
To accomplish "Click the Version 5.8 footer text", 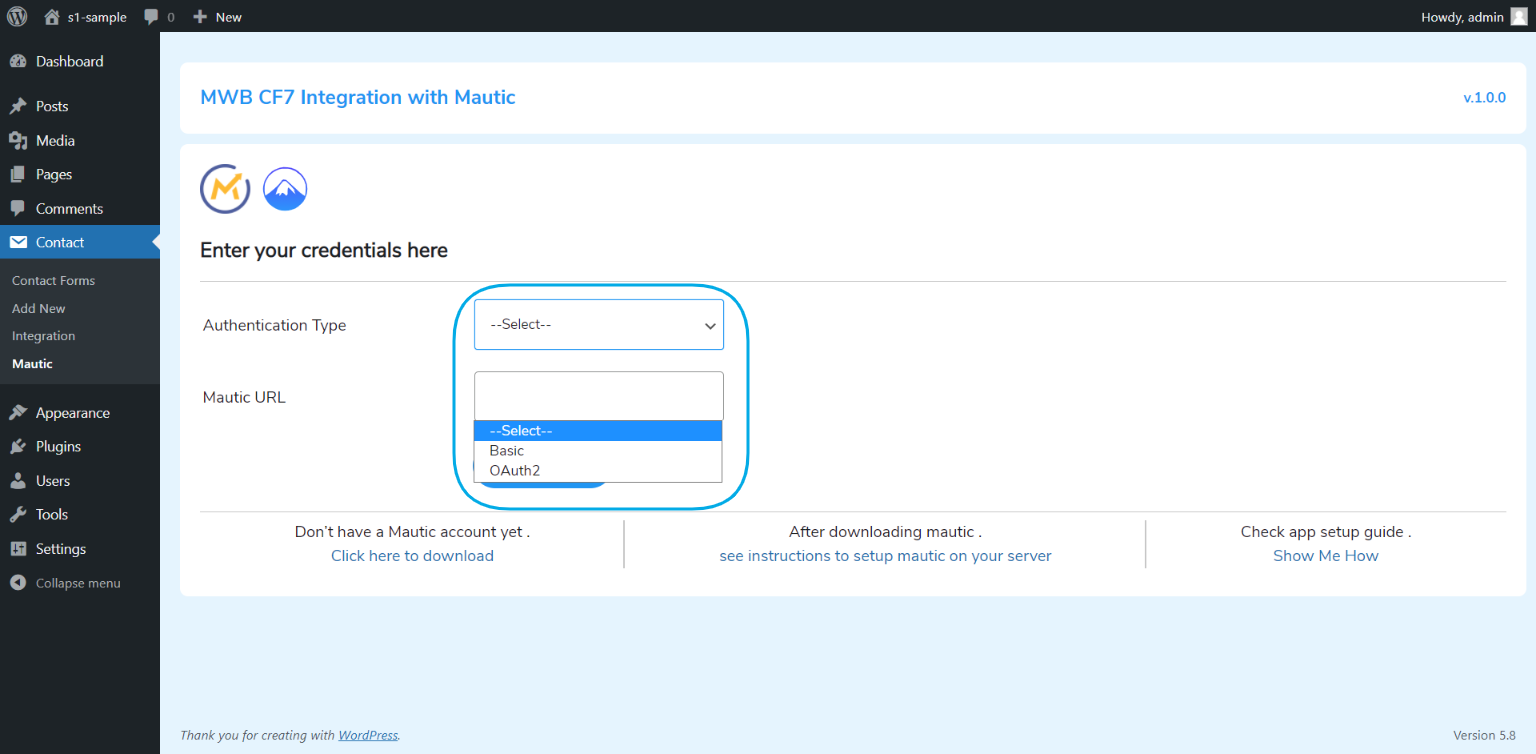I will pos(1484,735).
